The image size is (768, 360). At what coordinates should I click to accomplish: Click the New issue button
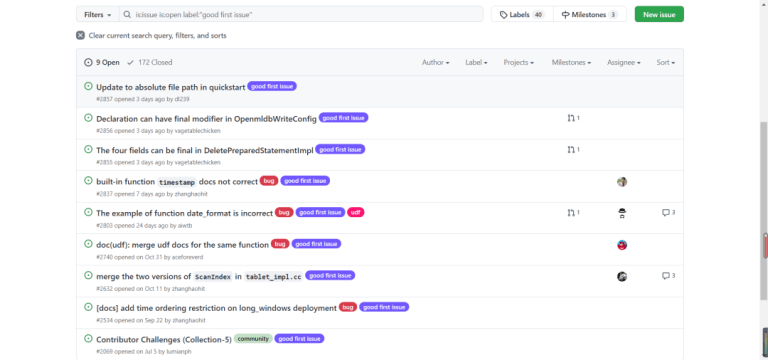tap(659, 14)
